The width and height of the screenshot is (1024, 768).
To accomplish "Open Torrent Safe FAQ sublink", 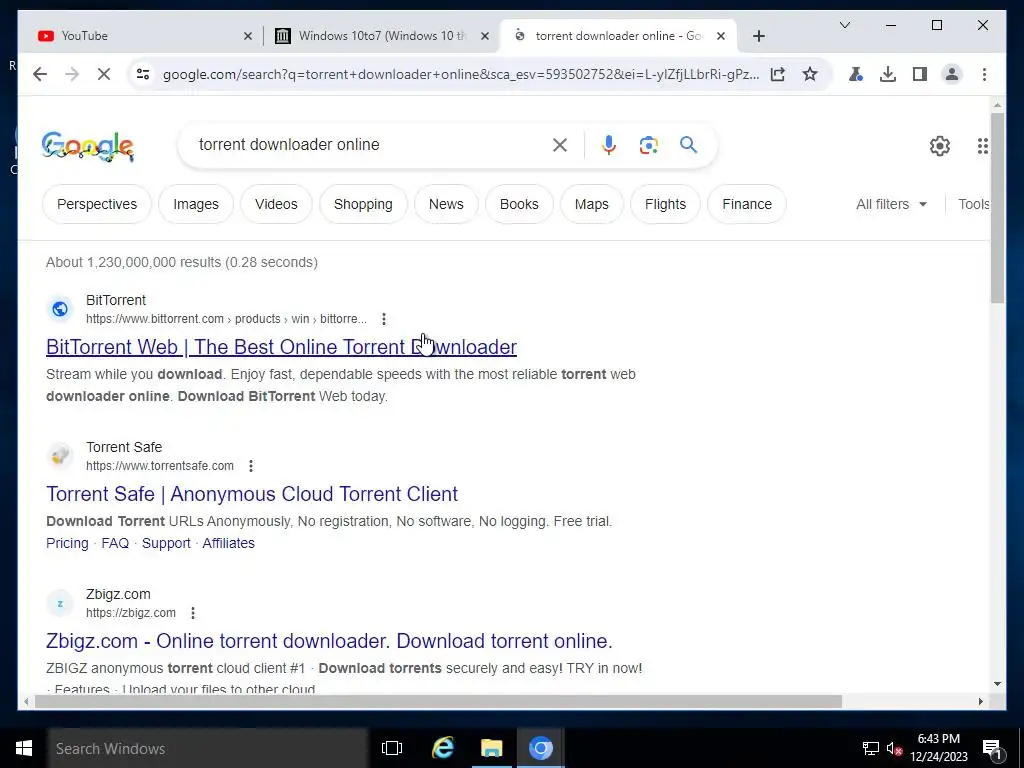I will [115, 543].
